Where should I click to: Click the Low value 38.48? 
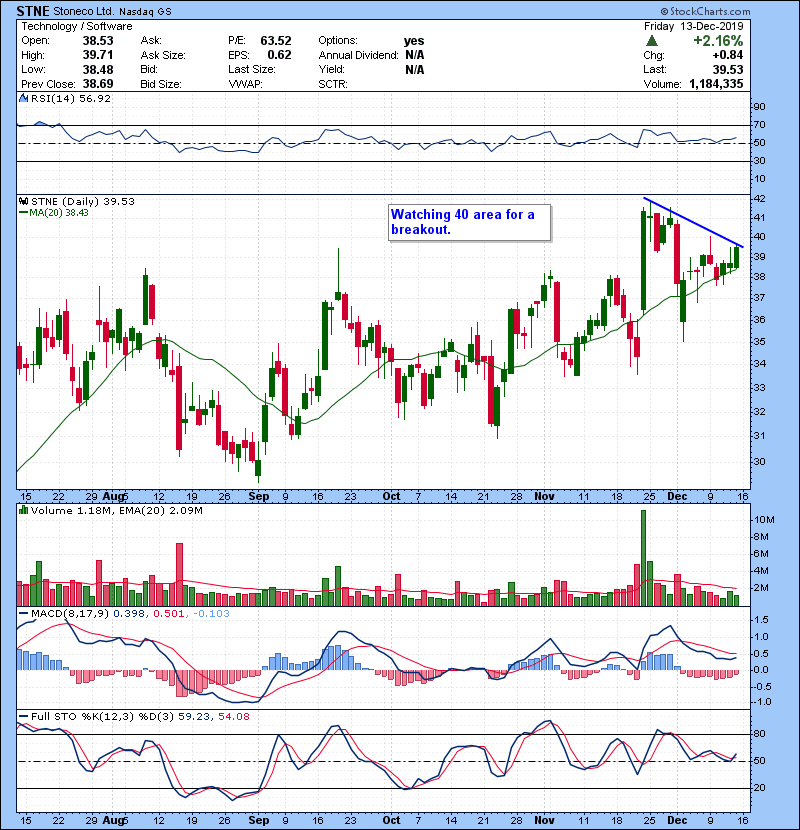(98, 69)
